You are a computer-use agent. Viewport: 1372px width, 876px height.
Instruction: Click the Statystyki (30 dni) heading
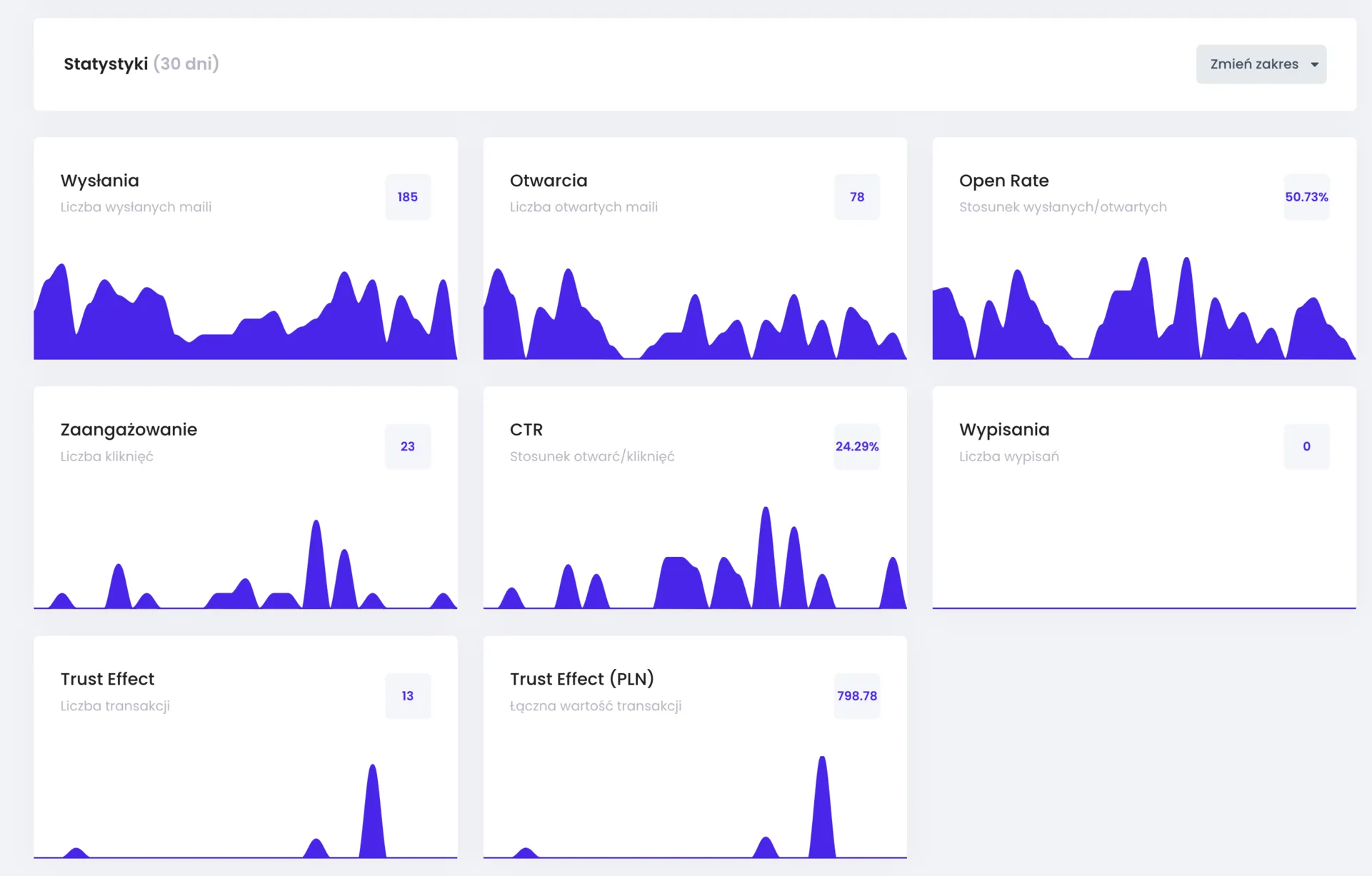click(141, 64)
